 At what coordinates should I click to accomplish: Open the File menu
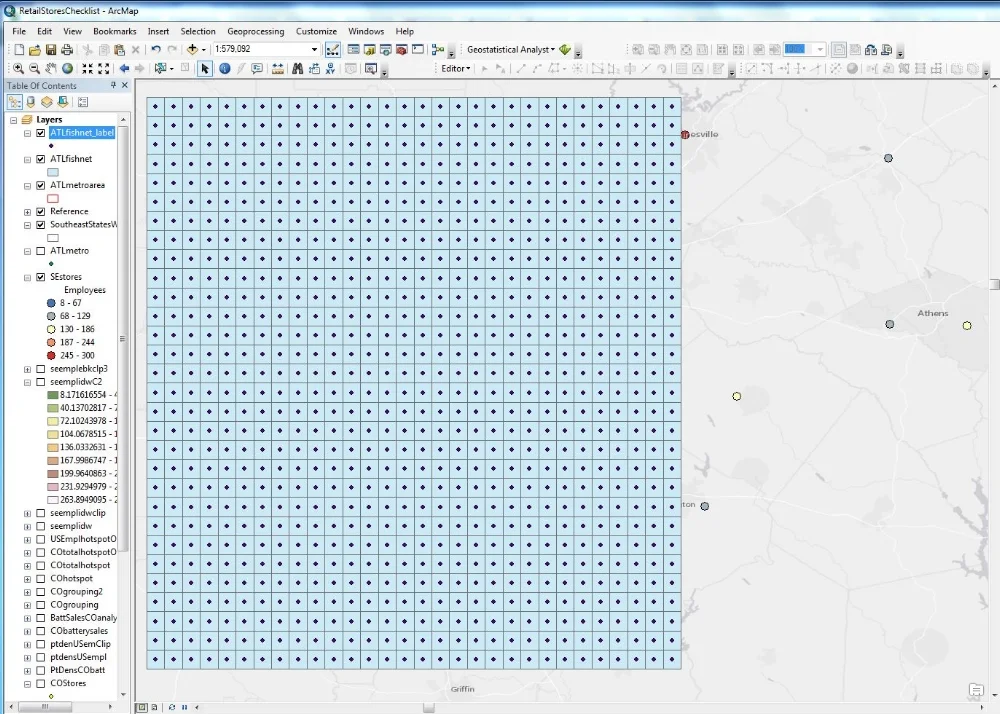pos(19,31)
